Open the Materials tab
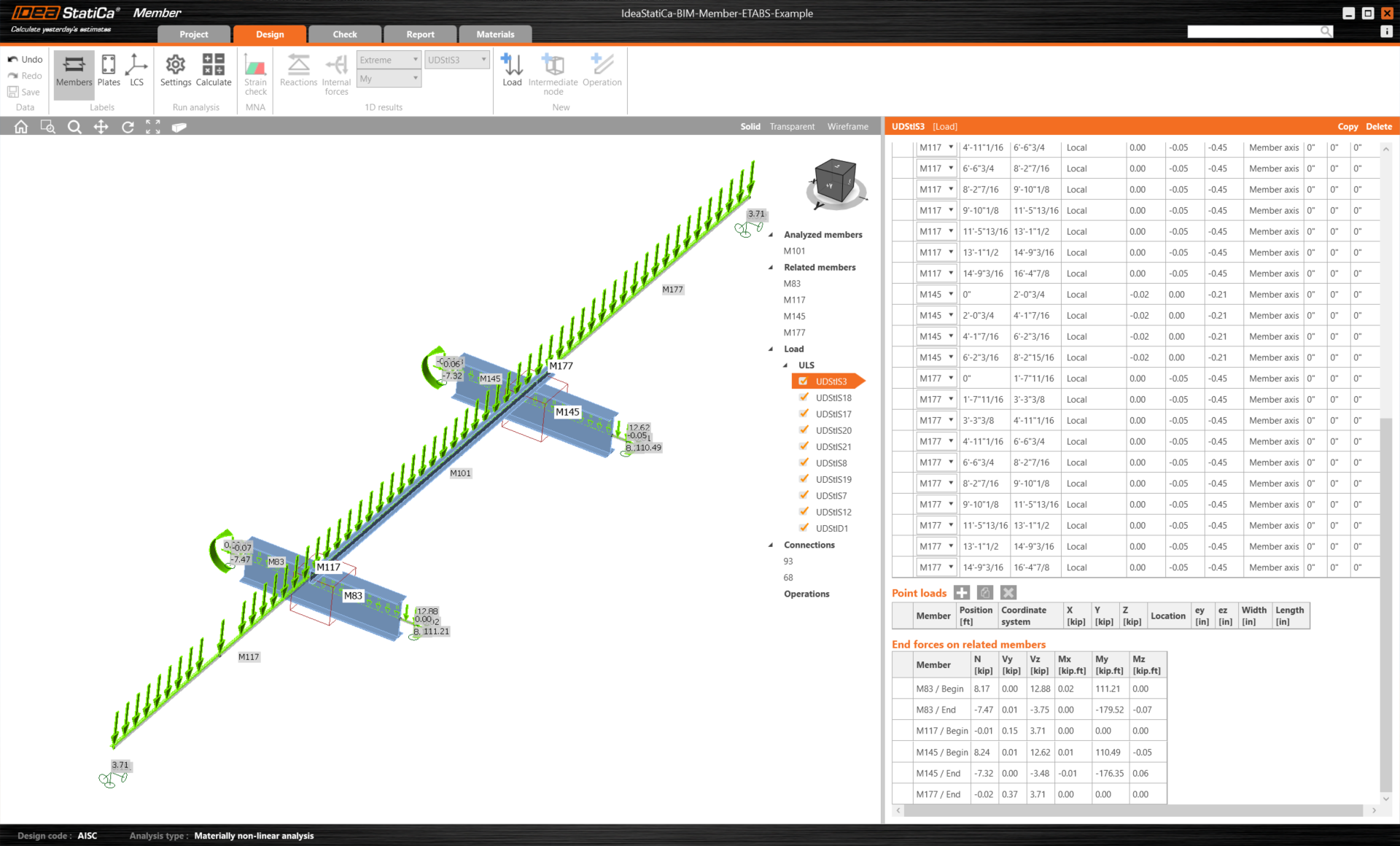The width and height of the screenshot is (1400, 846). point(495,34)
